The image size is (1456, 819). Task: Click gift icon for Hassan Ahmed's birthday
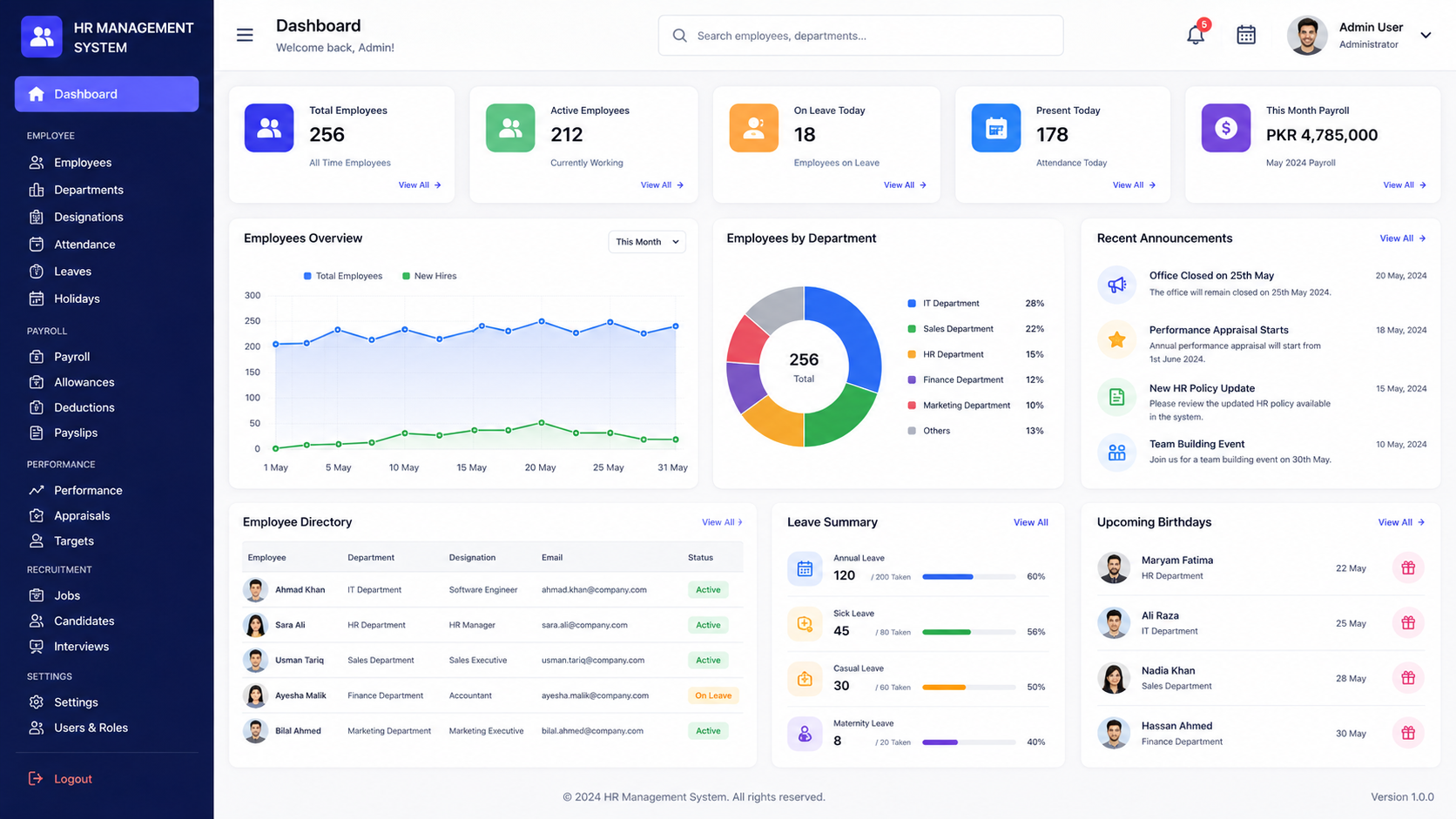[x=1408, y=733]
